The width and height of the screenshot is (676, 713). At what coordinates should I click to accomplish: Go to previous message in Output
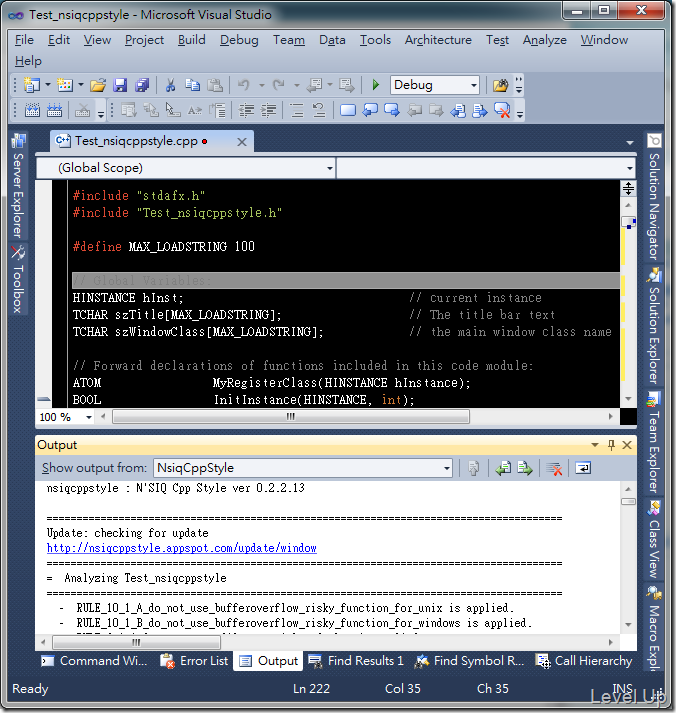[503, 468]
